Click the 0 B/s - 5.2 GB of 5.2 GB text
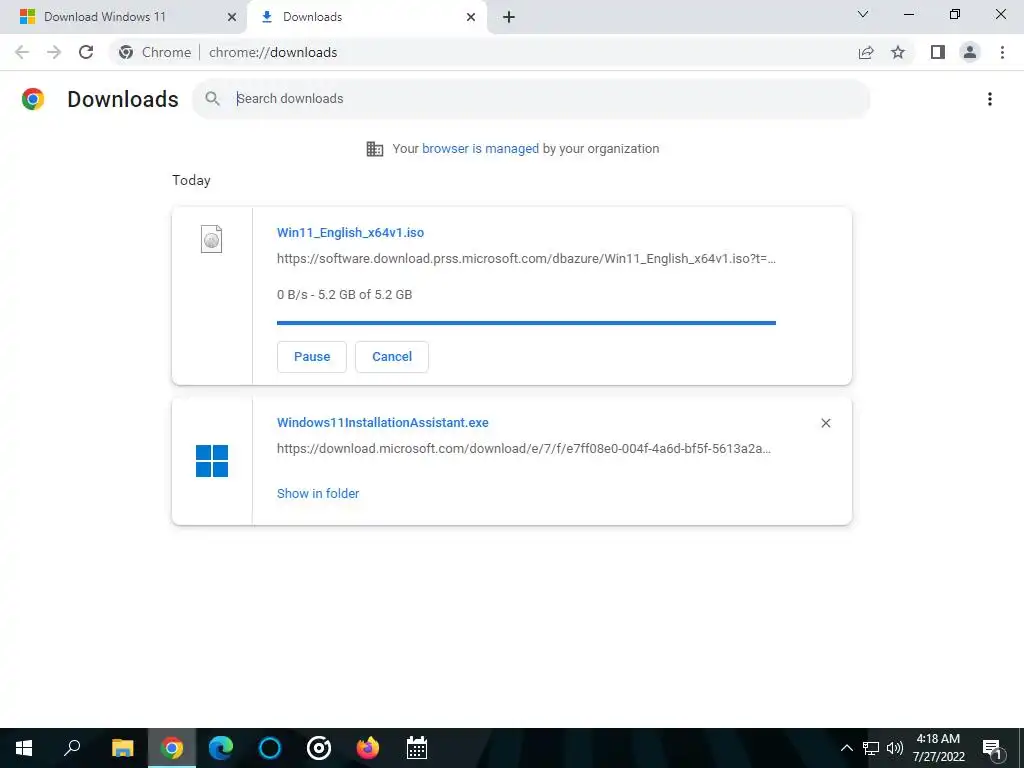1024x768 pixels. (x=344, y=295)
